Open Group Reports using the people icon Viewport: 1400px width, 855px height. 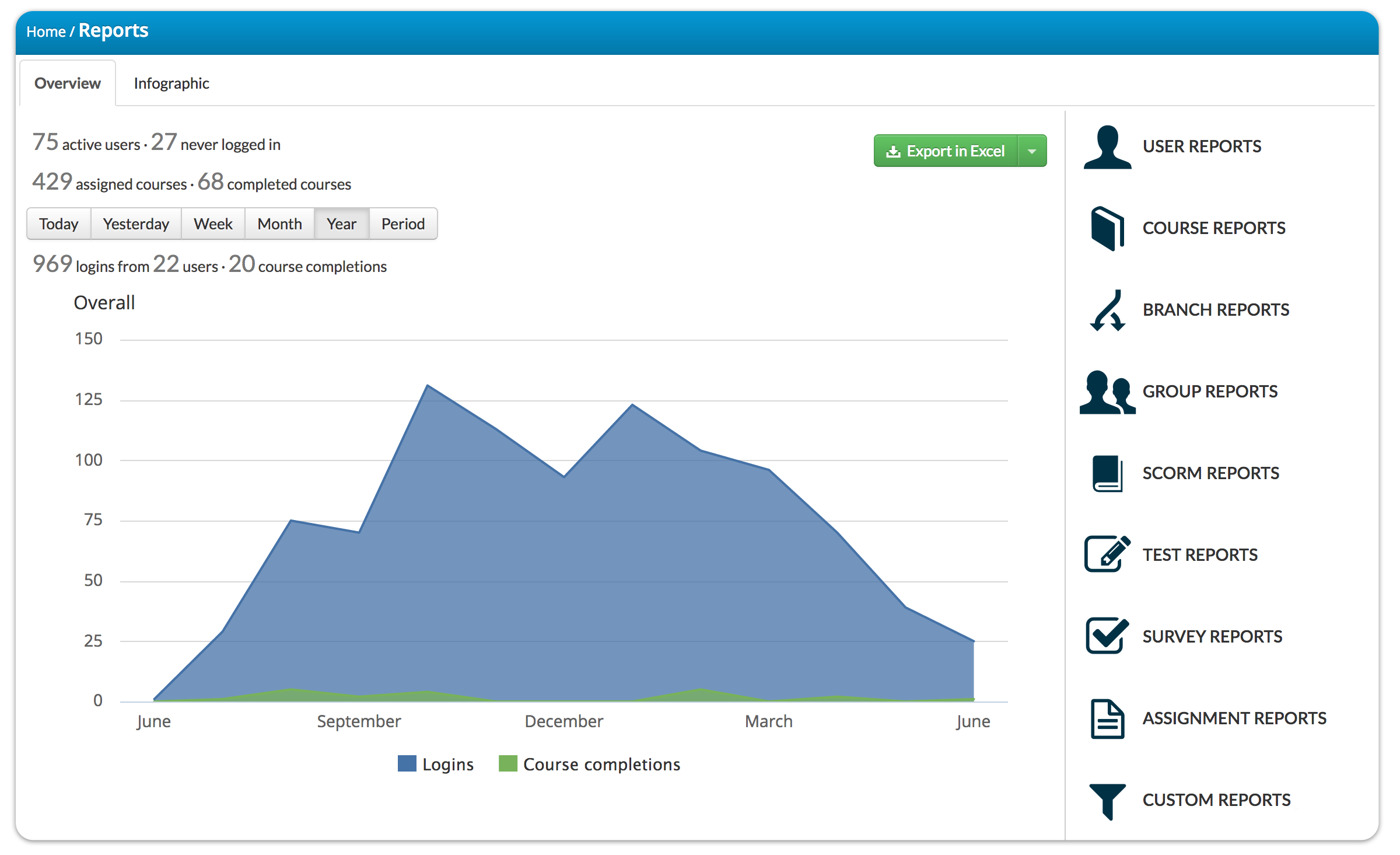[x=1107, y=392]
